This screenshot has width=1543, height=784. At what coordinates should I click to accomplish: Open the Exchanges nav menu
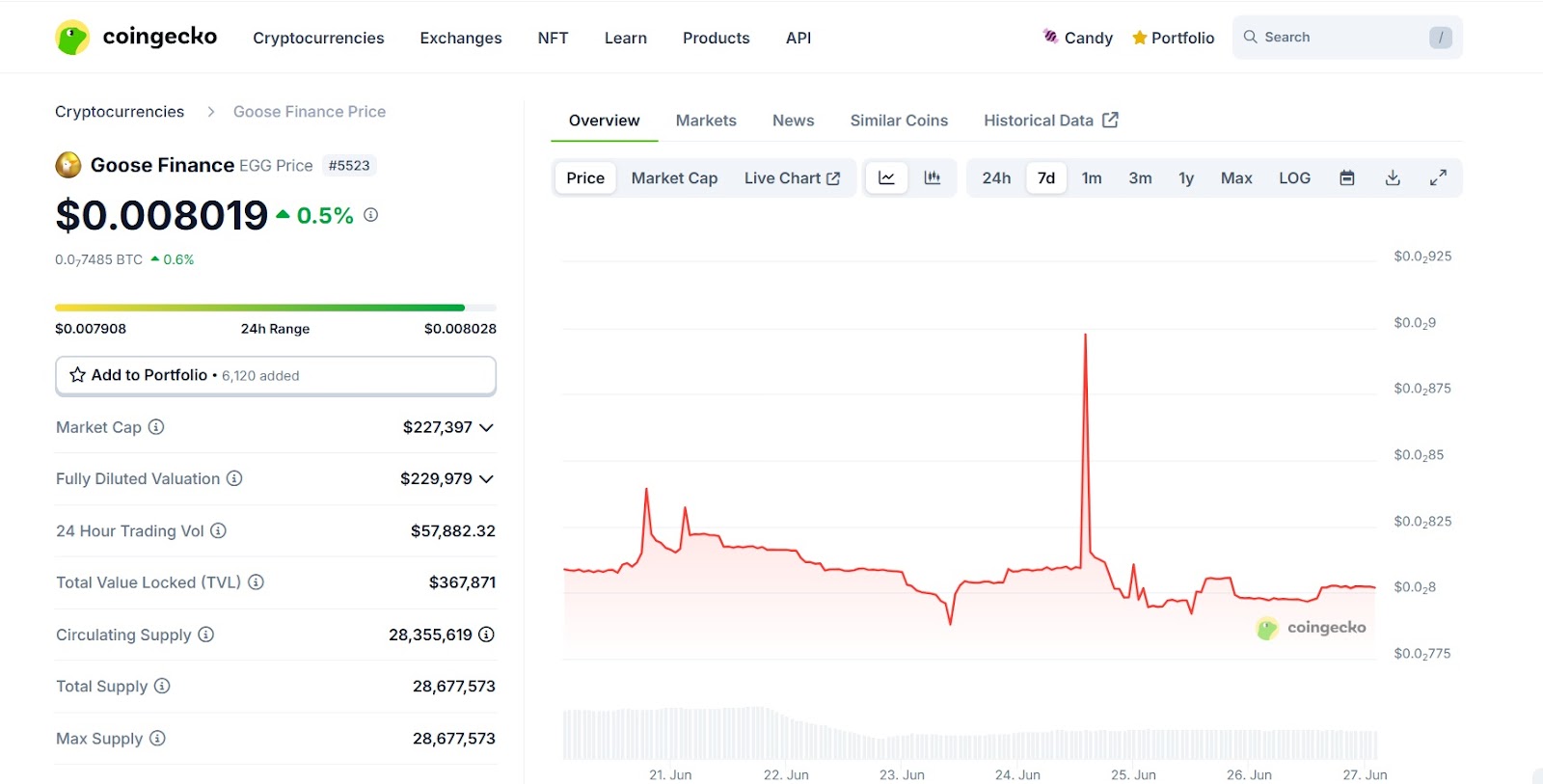461,38
